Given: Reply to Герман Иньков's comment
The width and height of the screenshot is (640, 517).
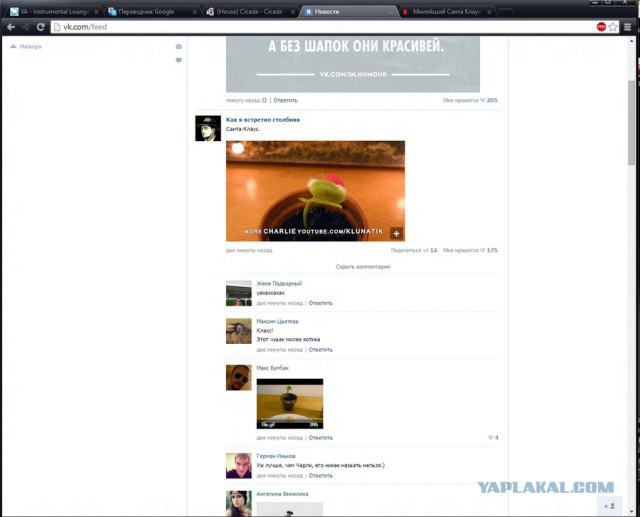Looking at the screenshot, I should click(x=320, y=476).
